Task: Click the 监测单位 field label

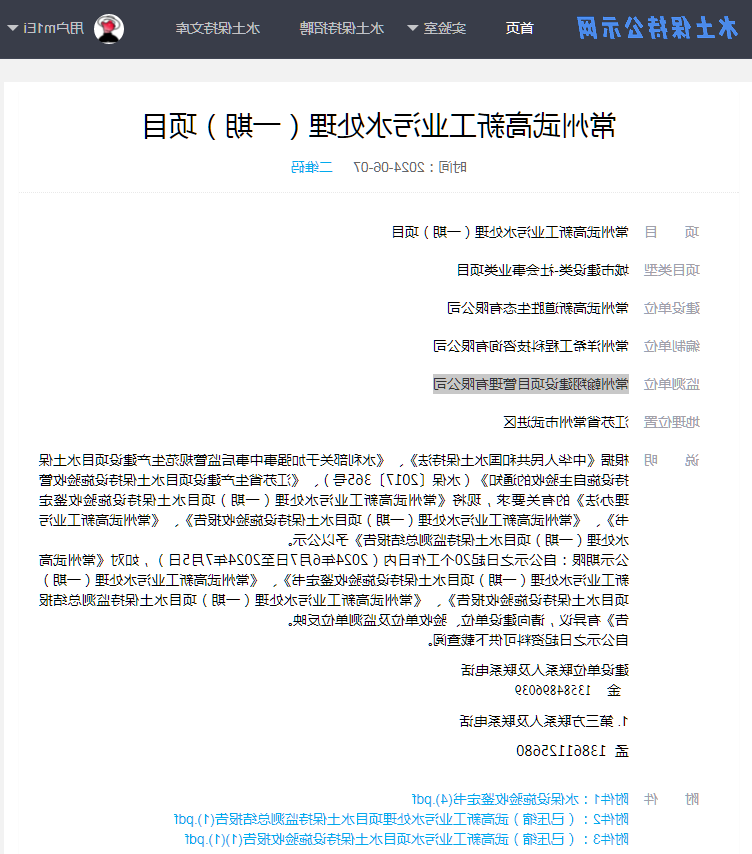Action: click(x=671, y=384)
